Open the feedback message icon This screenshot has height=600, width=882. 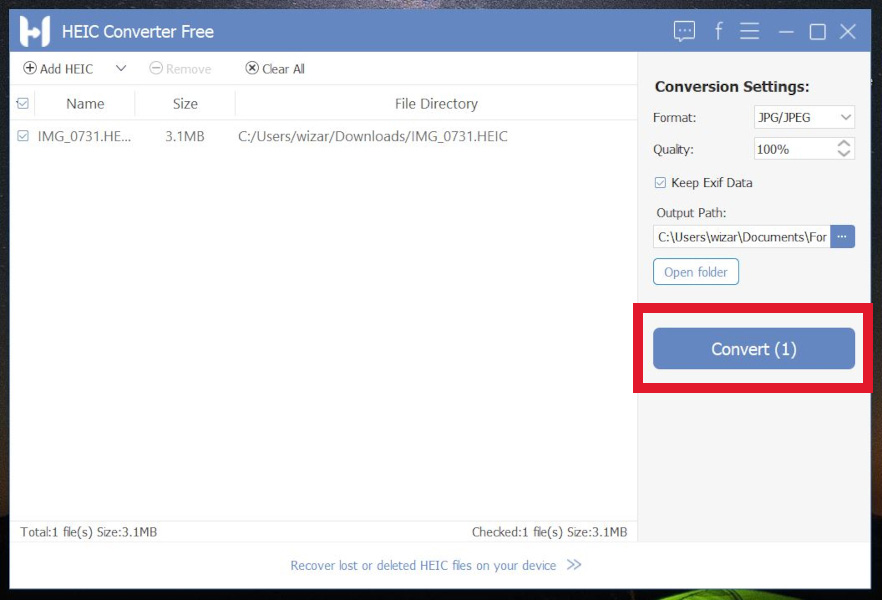point(684,31)
